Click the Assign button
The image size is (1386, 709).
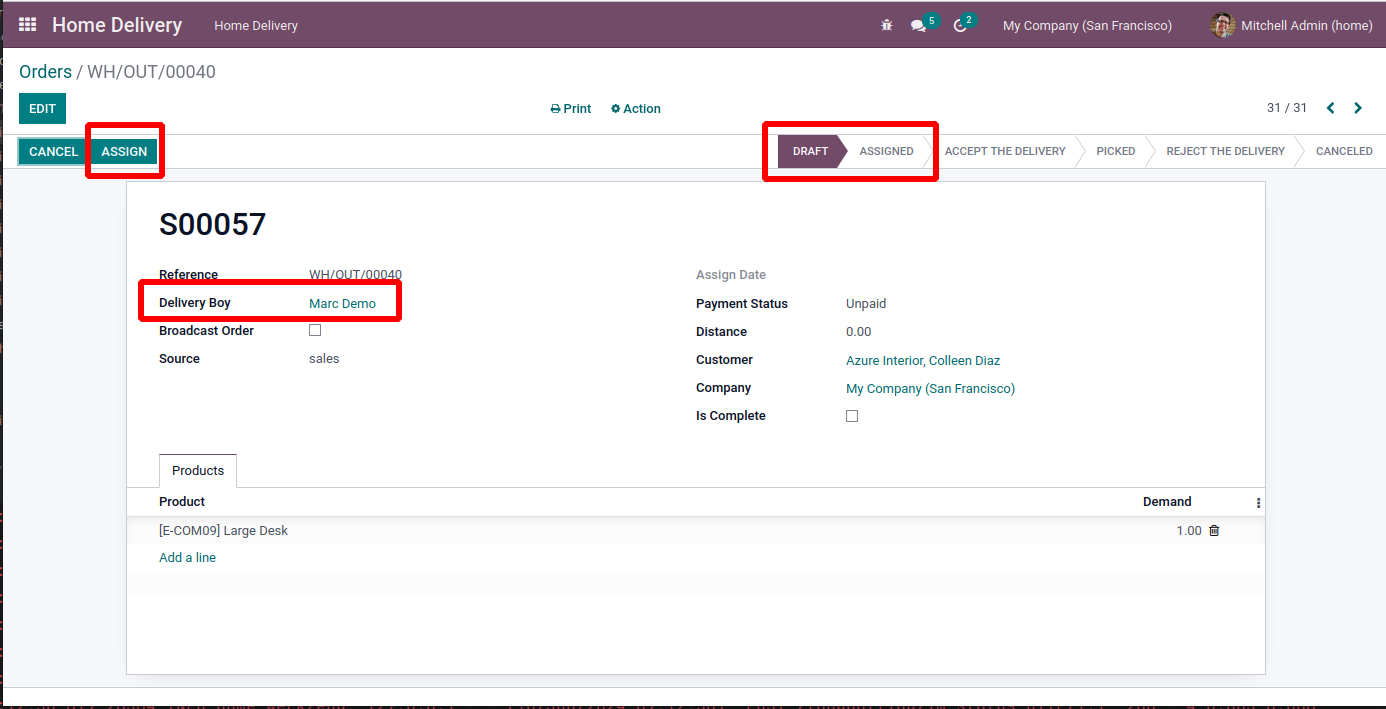coord(124,152)
